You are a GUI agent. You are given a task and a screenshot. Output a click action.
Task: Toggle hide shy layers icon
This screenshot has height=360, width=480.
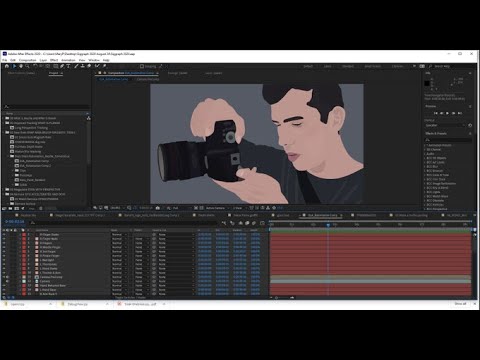(240, 223)
